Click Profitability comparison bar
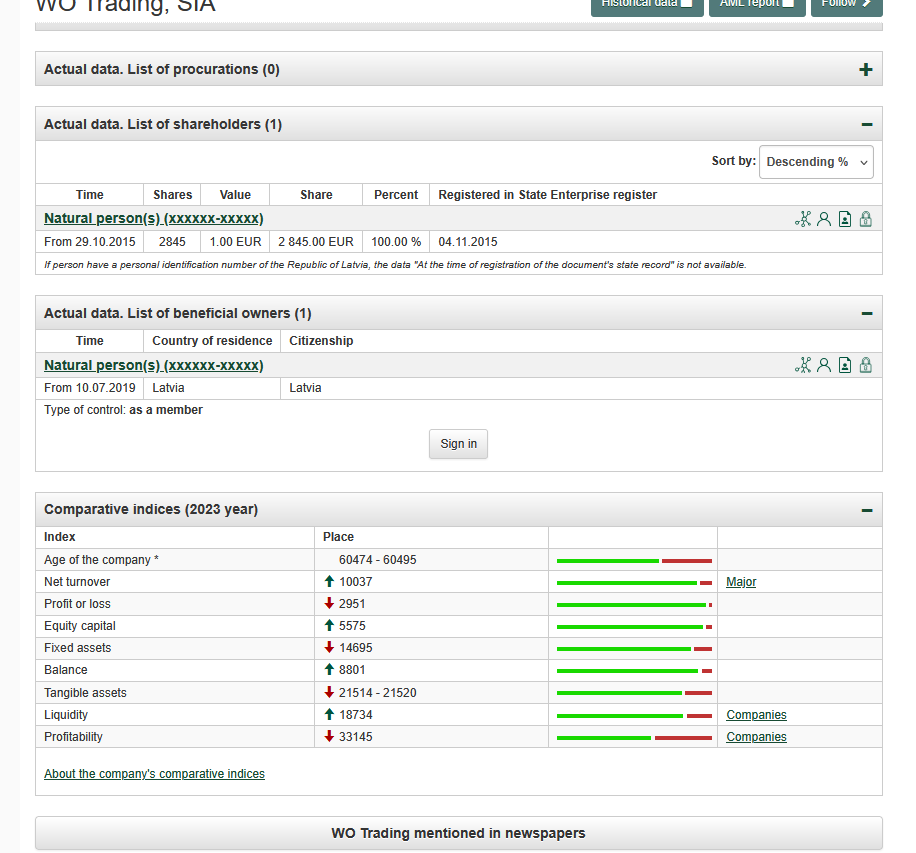Viewport: 916px width, 853px height. point(634,738)
